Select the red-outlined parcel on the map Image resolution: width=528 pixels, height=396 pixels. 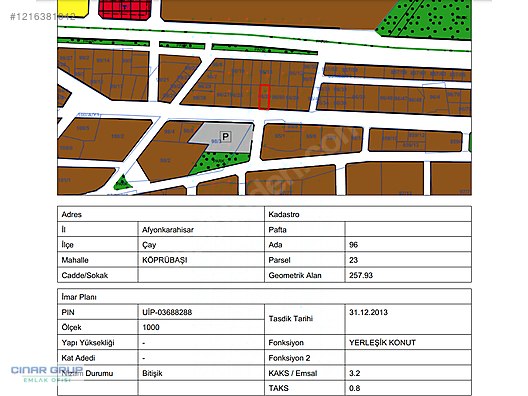(264, 97)
